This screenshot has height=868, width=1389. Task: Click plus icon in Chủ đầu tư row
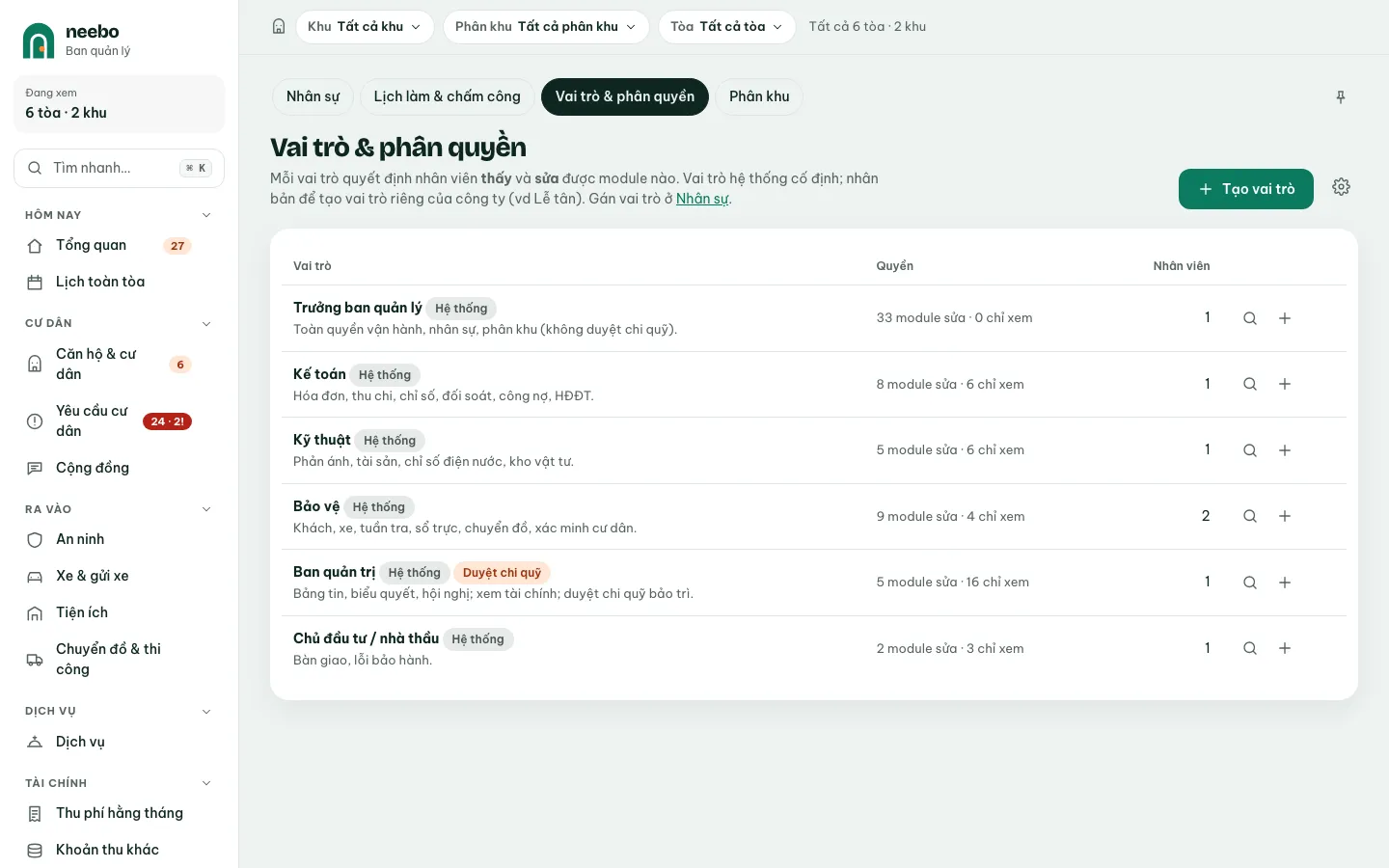pyautogui.click(x=1285, y=648)
